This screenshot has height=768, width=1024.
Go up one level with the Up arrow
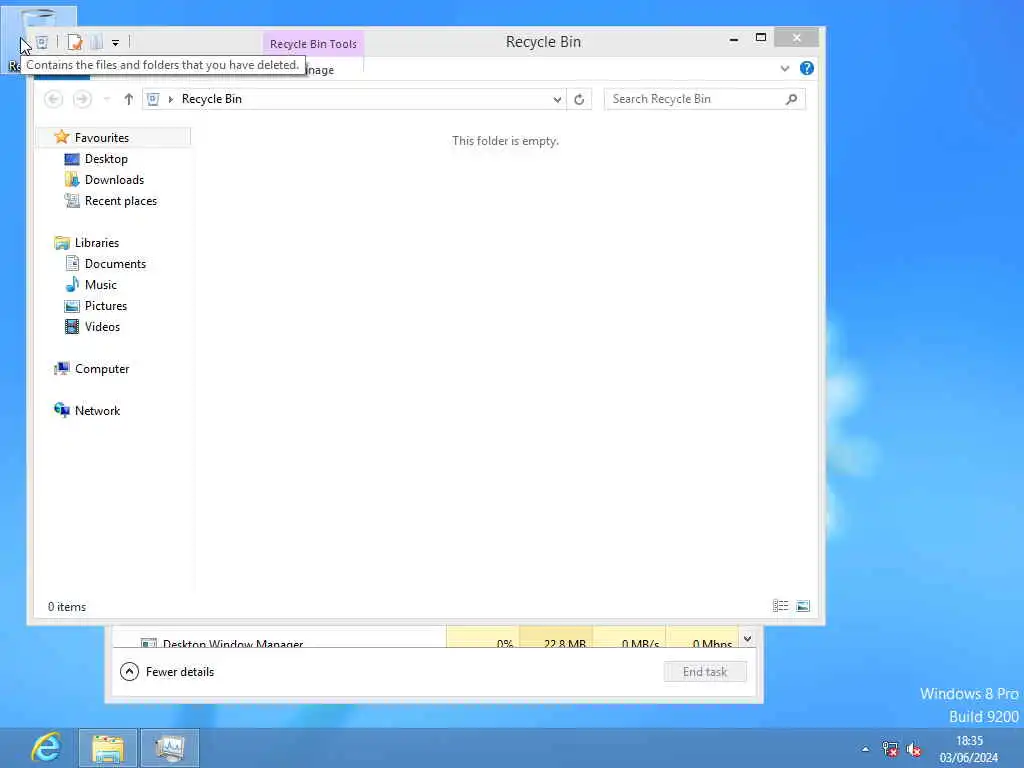click(x=128, y=99)
